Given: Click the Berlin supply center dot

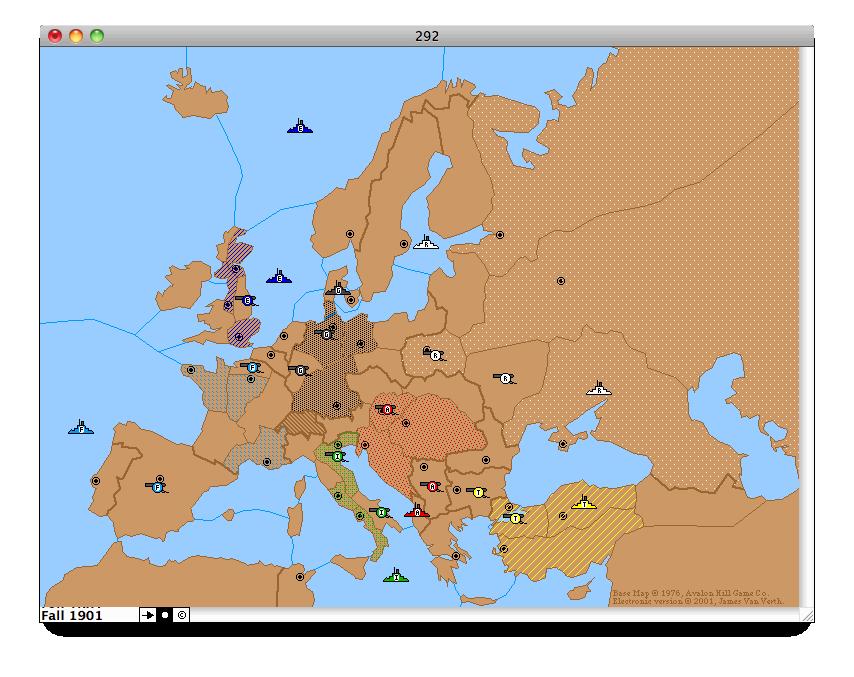Looking at the screenshot, I should [360, 344].
